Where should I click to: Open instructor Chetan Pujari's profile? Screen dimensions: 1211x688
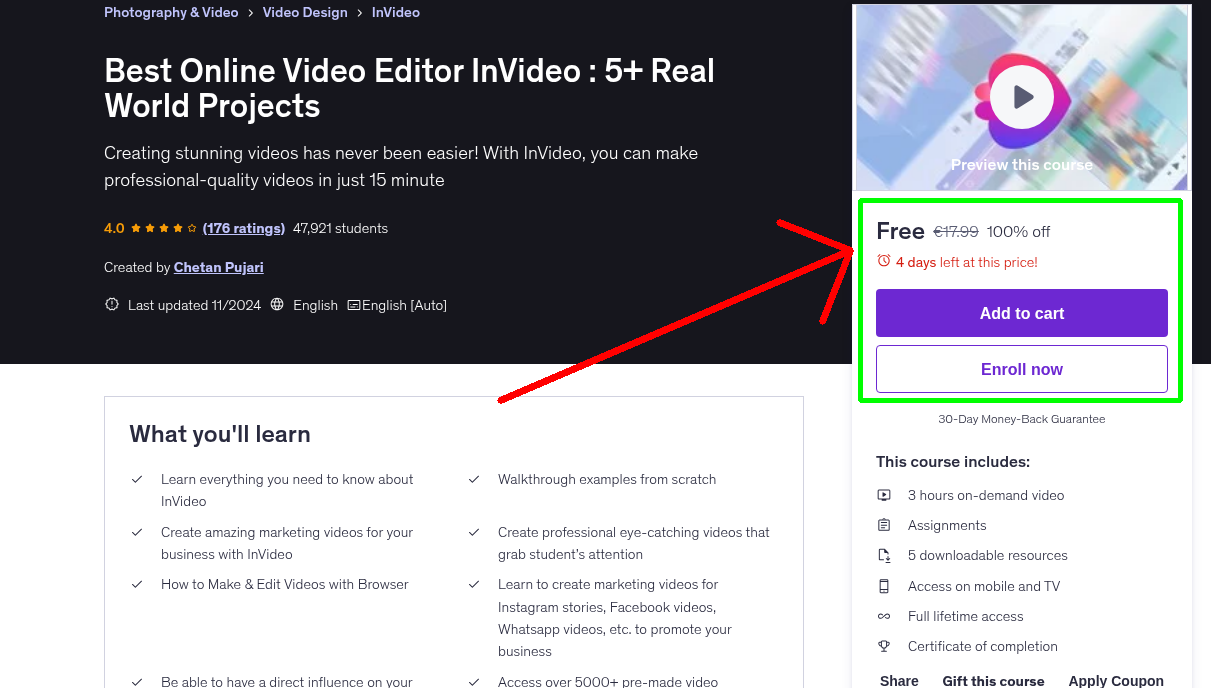point(218,267)
